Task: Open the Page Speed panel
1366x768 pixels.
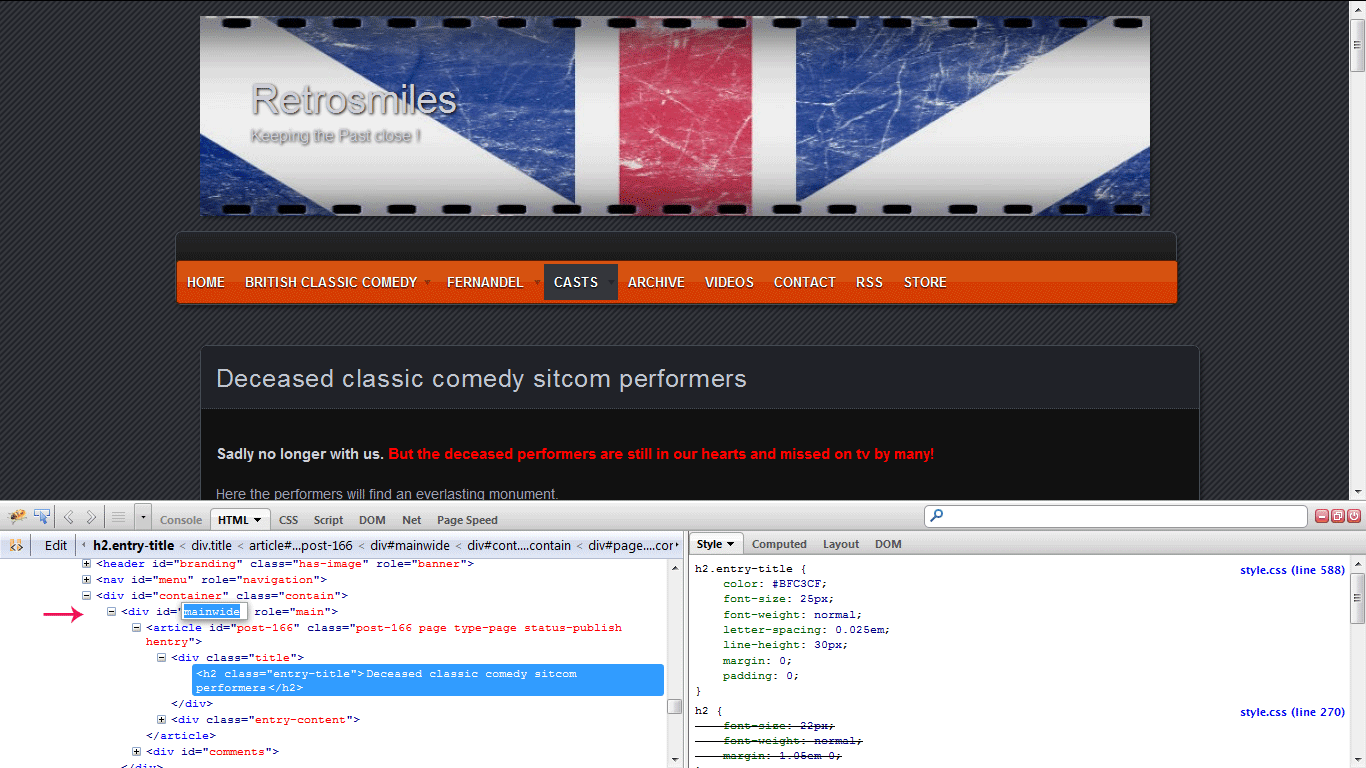Action: click(x=467, y=520)
